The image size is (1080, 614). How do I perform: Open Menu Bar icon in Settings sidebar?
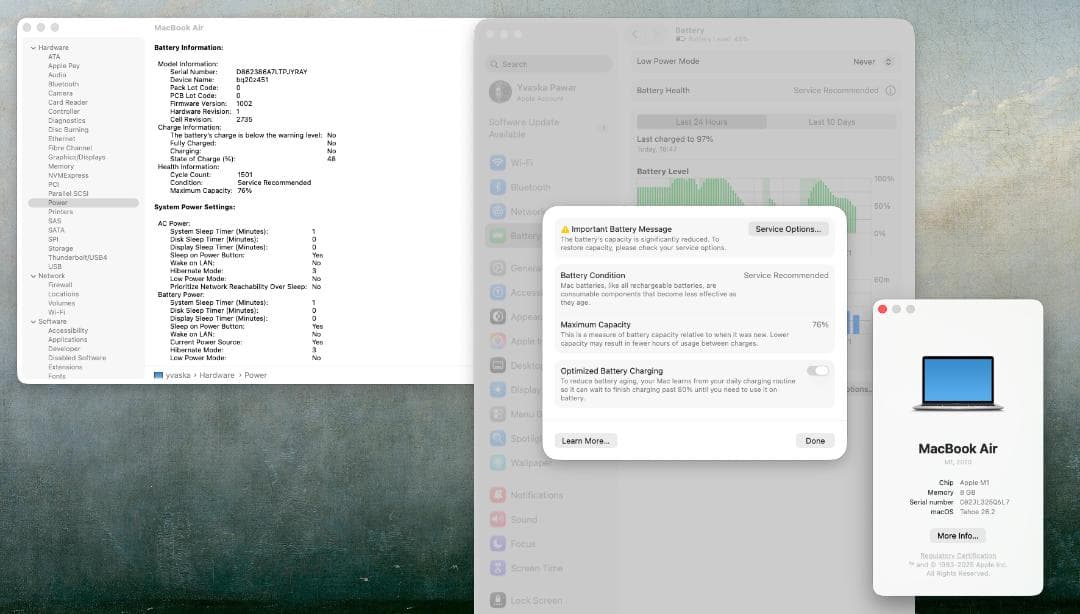[498, 414]
